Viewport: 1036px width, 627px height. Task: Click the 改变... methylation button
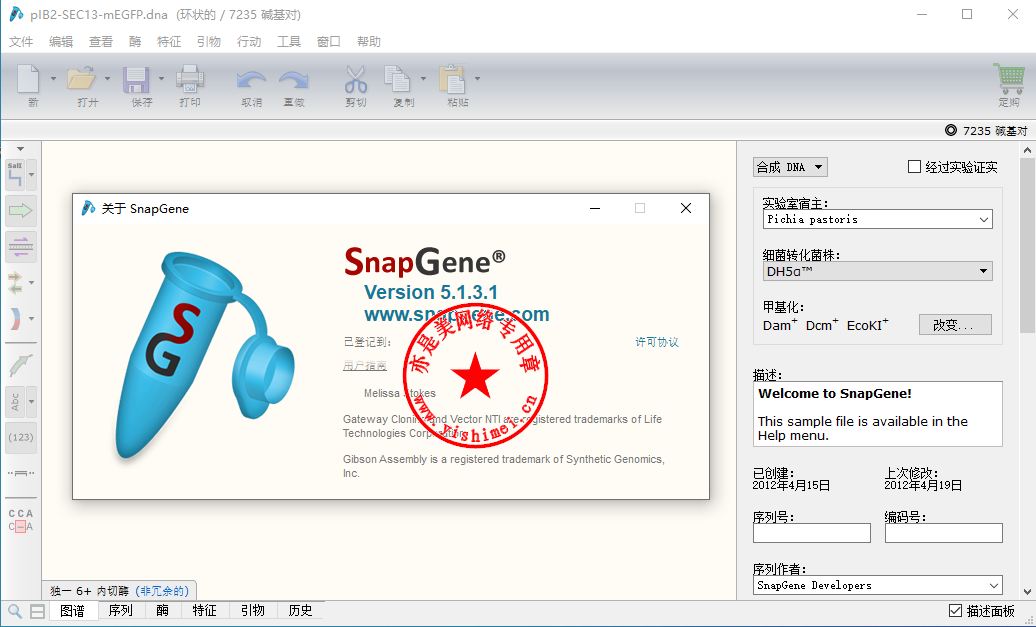pyautogui.click(x=955, y=324)
